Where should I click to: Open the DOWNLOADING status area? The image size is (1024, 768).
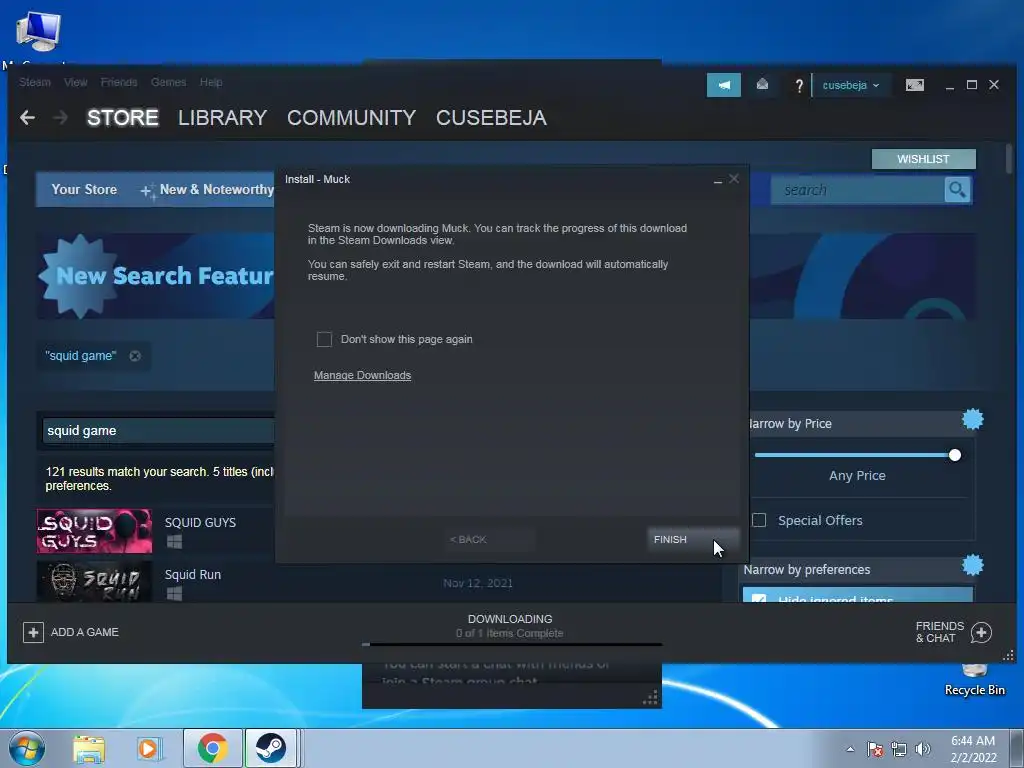(x=510, y=626)
